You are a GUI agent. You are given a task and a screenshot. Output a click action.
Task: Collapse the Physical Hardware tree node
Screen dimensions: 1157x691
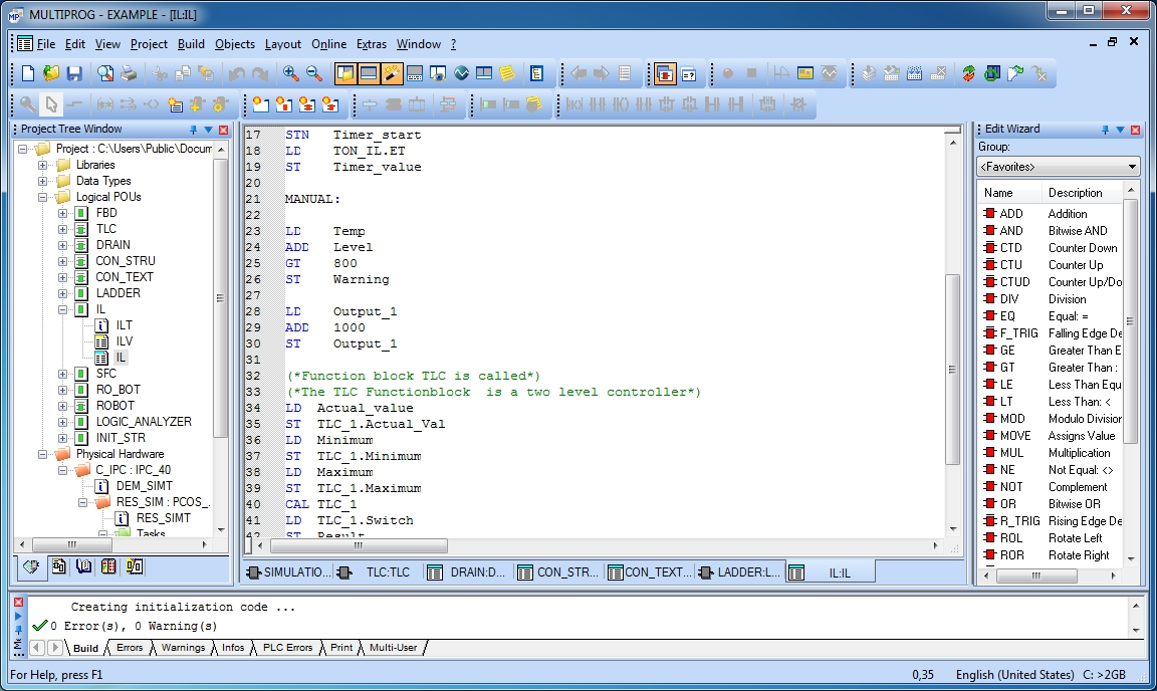click(43, 454)
